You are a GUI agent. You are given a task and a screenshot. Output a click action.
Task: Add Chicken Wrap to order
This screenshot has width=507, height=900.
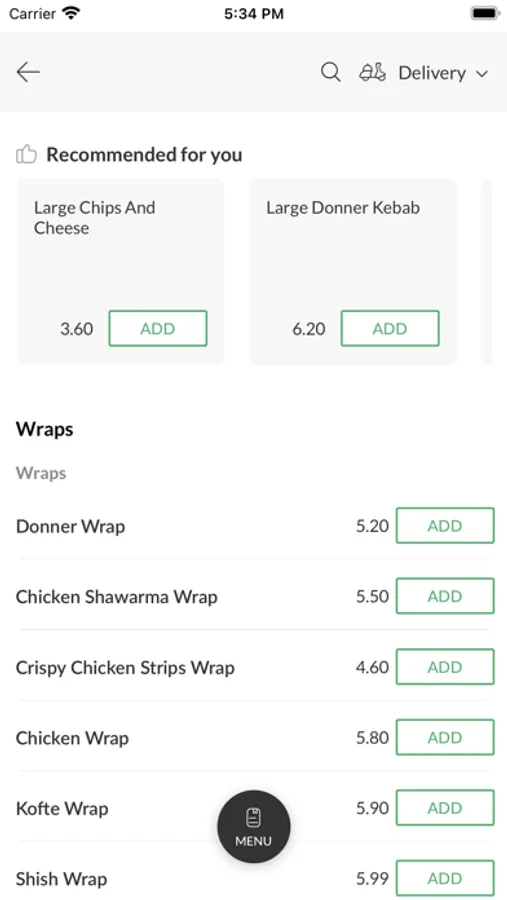coord(445,737)
